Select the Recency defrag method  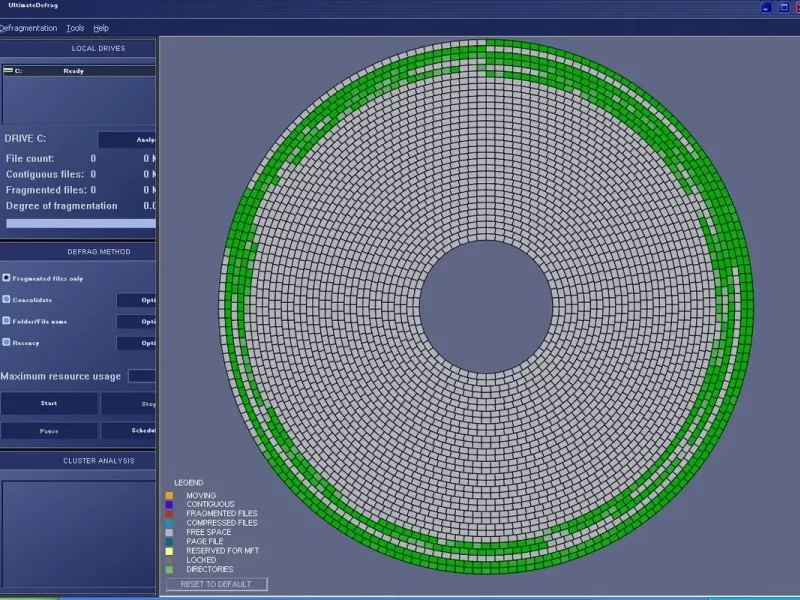6,342
